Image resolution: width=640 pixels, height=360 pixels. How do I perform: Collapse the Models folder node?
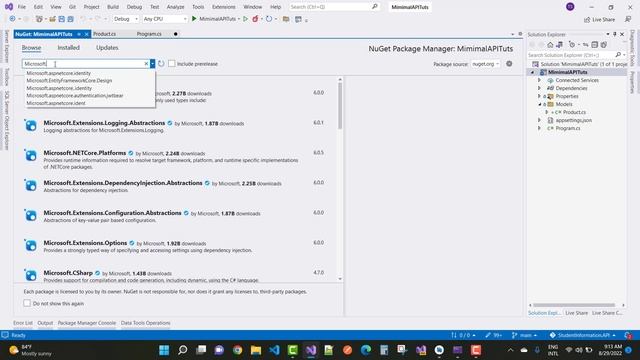tap(539, 104)
